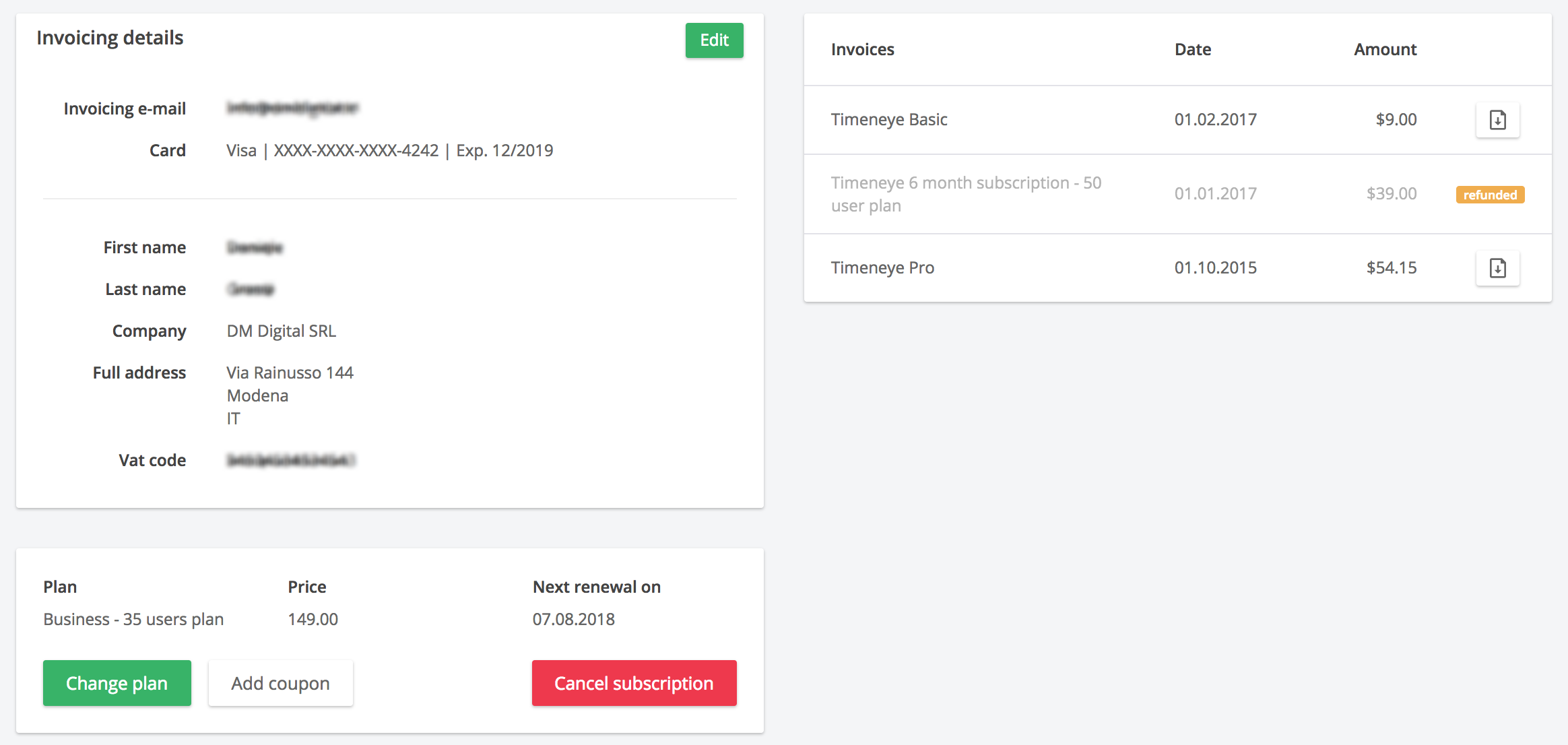Click the DM Digital SRL company value
This screenshot has height=745, width=1568.
281,331
